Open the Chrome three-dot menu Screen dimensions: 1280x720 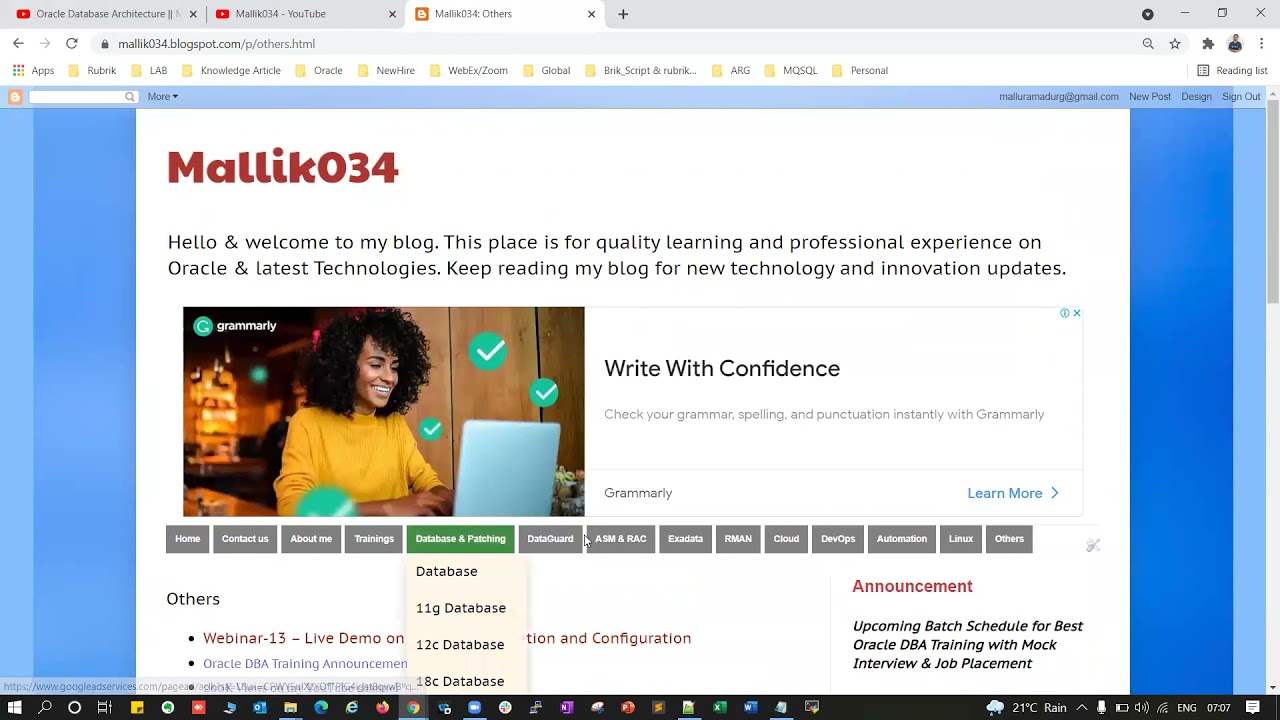coord(1262,44)
